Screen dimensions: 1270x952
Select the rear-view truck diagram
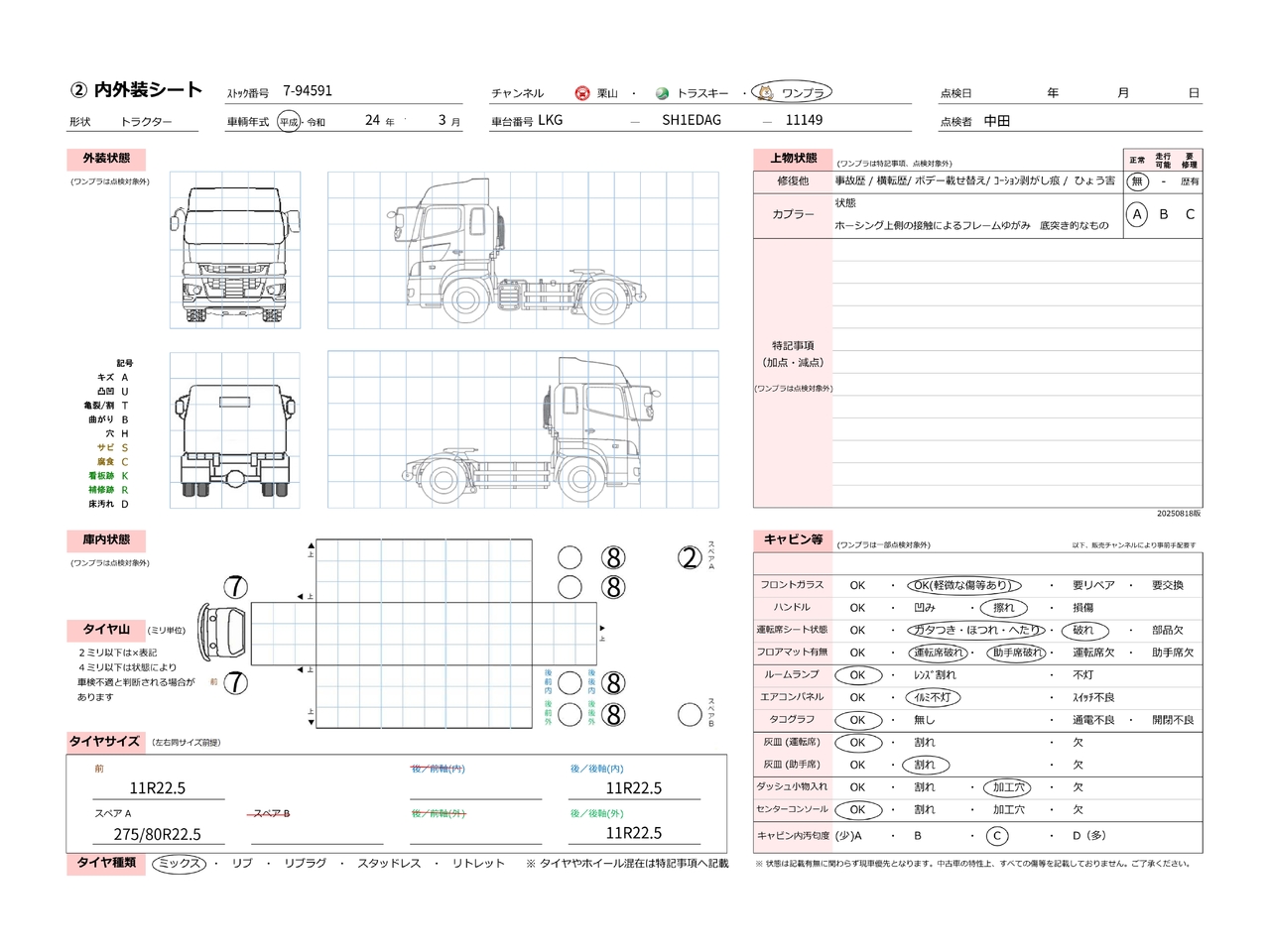pos(235,430)
